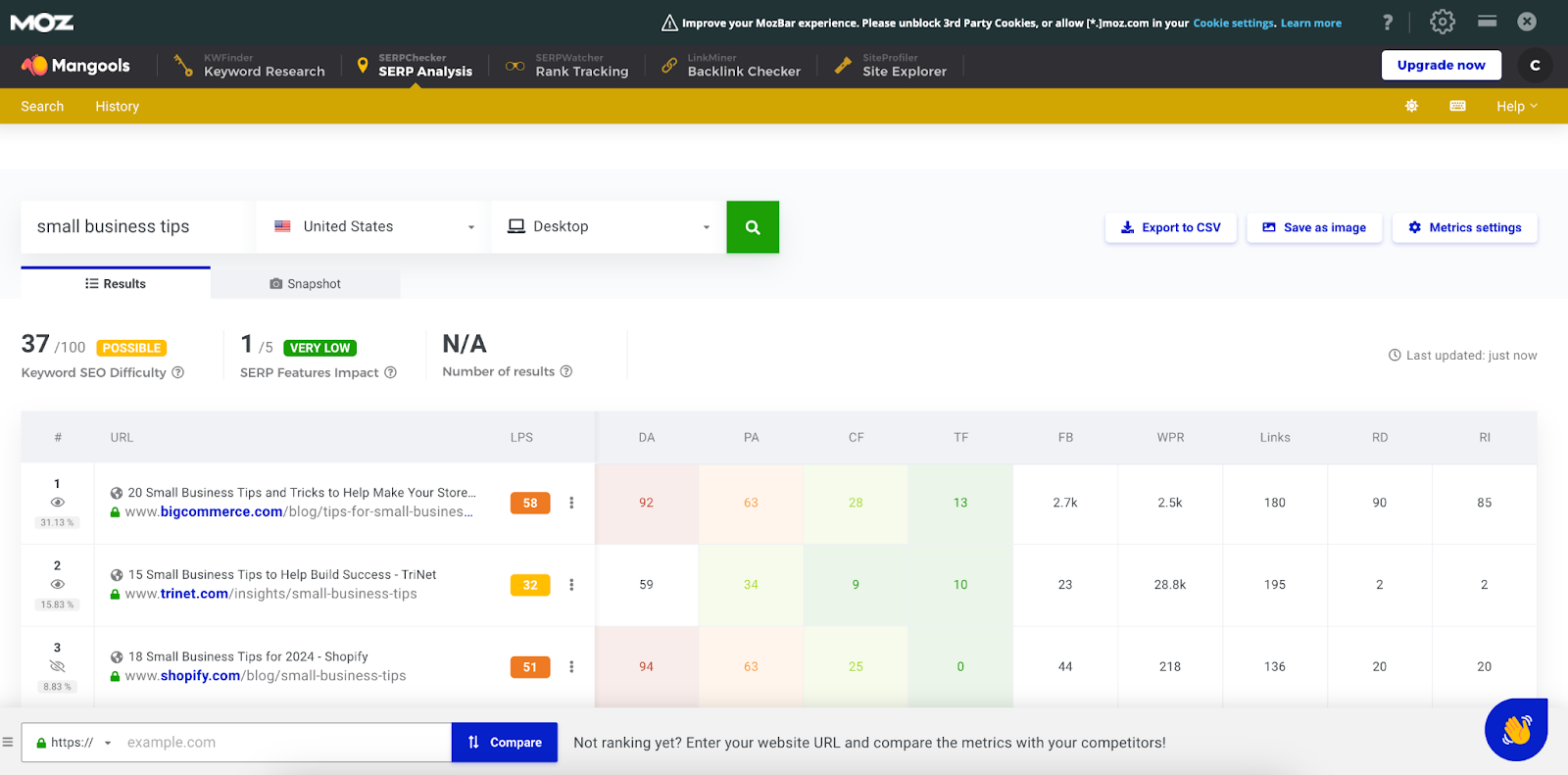
Task: Click LPS score 51 badge
Action: [x=530, y=667]
